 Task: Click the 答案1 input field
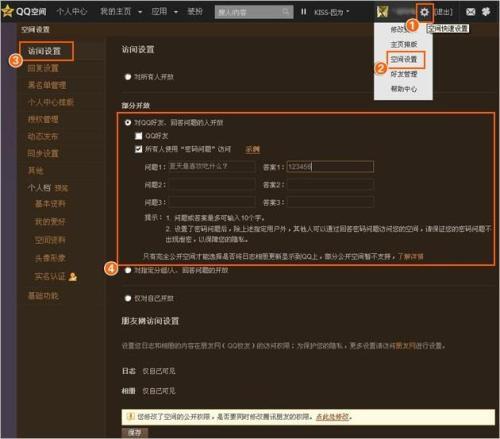[x=330, y=166]
